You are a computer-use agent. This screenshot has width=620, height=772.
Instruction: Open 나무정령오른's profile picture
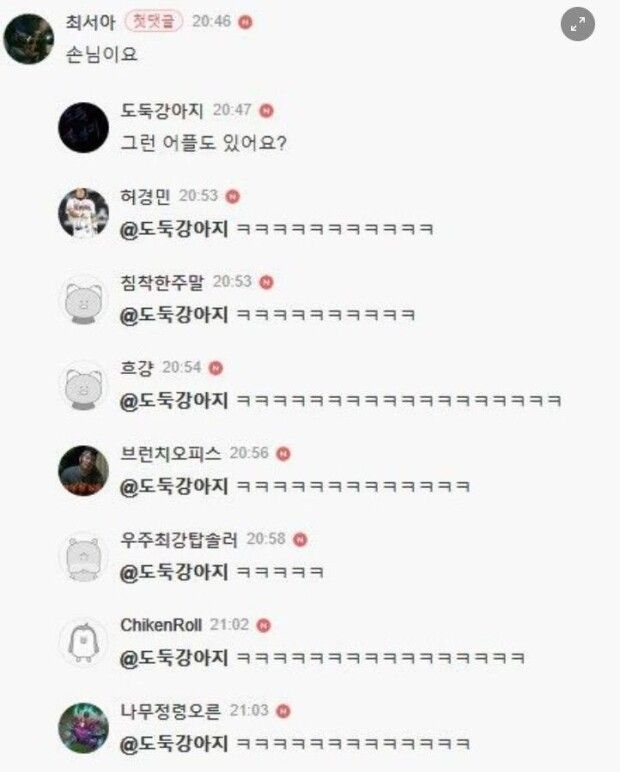tap(83, 728)
